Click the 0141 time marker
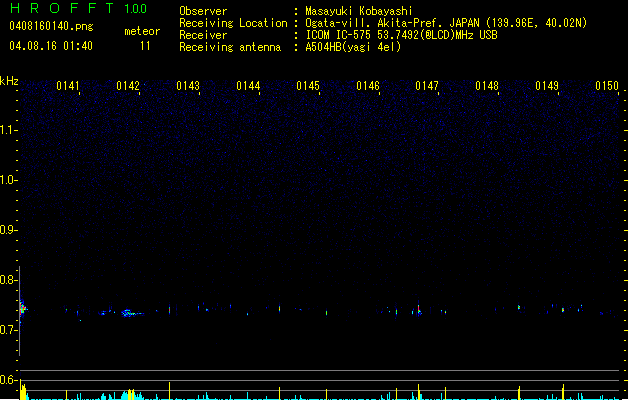This screenshot has height=400, width=629. [x=68, y=86]
